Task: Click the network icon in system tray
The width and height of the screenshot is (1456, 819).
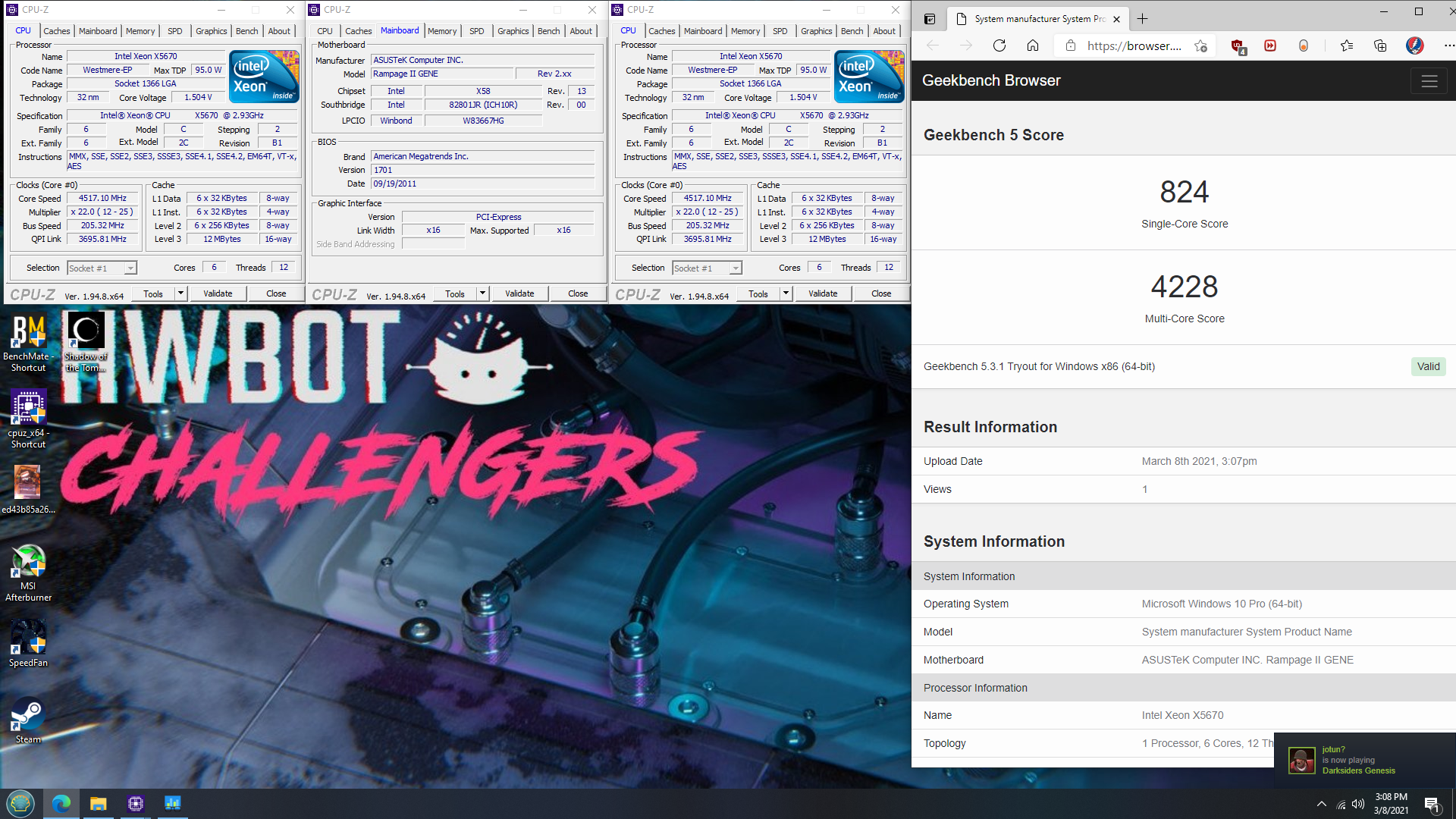Action: [1341, 804]
